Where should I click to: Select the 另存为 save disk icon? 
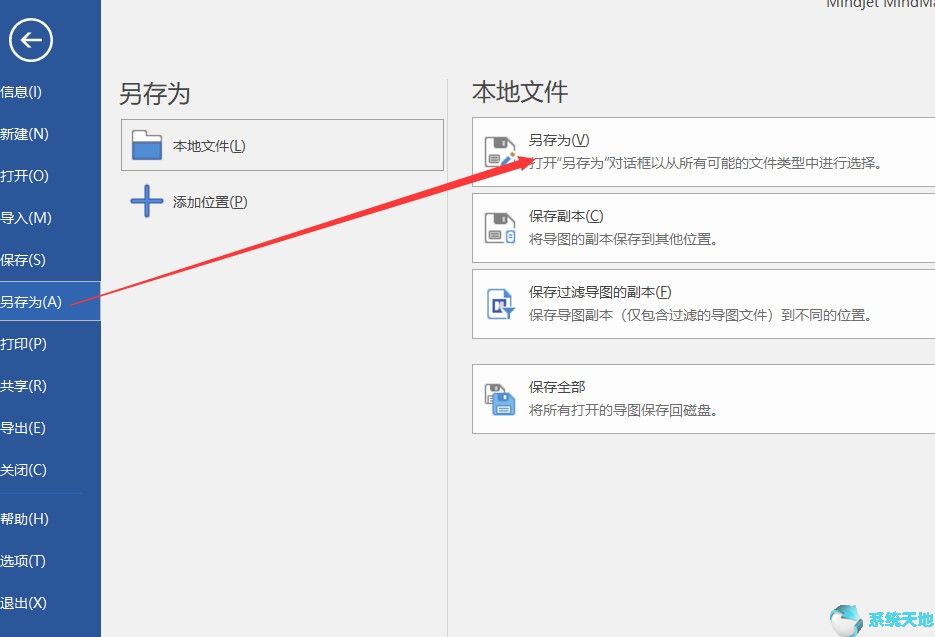pyautogui.click(x=499, y=150)
